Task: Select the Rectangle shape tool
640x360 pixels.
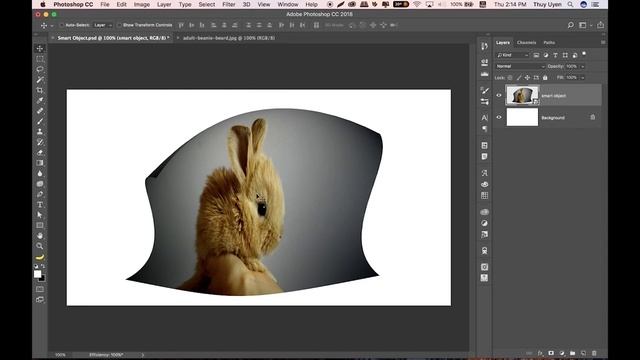Action: click(40, 225)
